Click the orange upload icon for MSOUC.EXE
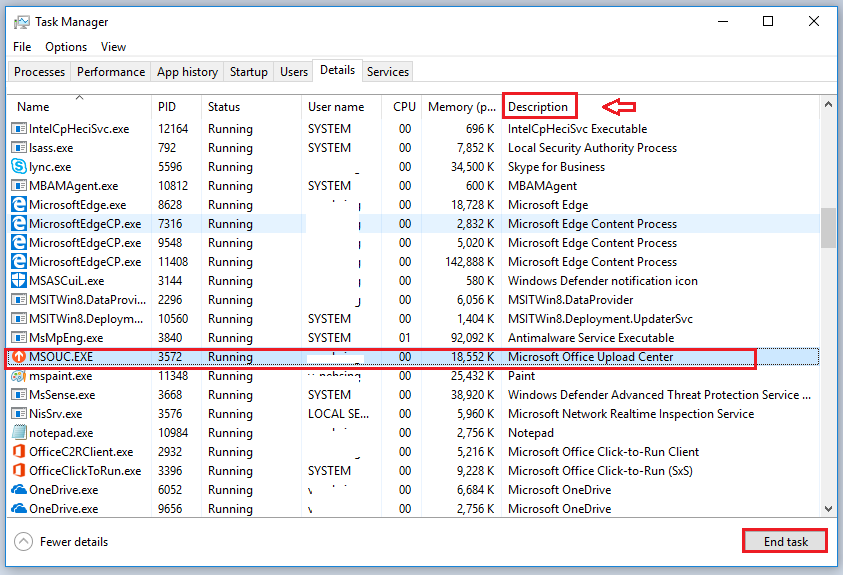The width and height of the screenshot is (843, 575). (x=19, y=357)
